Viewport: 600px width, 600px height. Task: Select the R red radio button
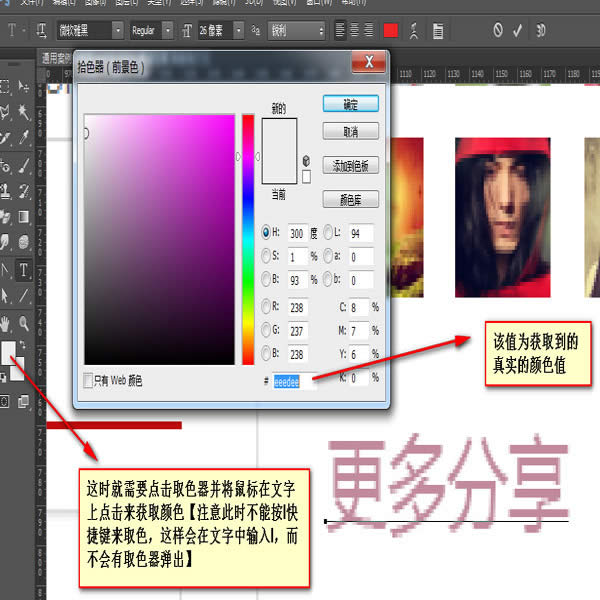coord(266,307)
